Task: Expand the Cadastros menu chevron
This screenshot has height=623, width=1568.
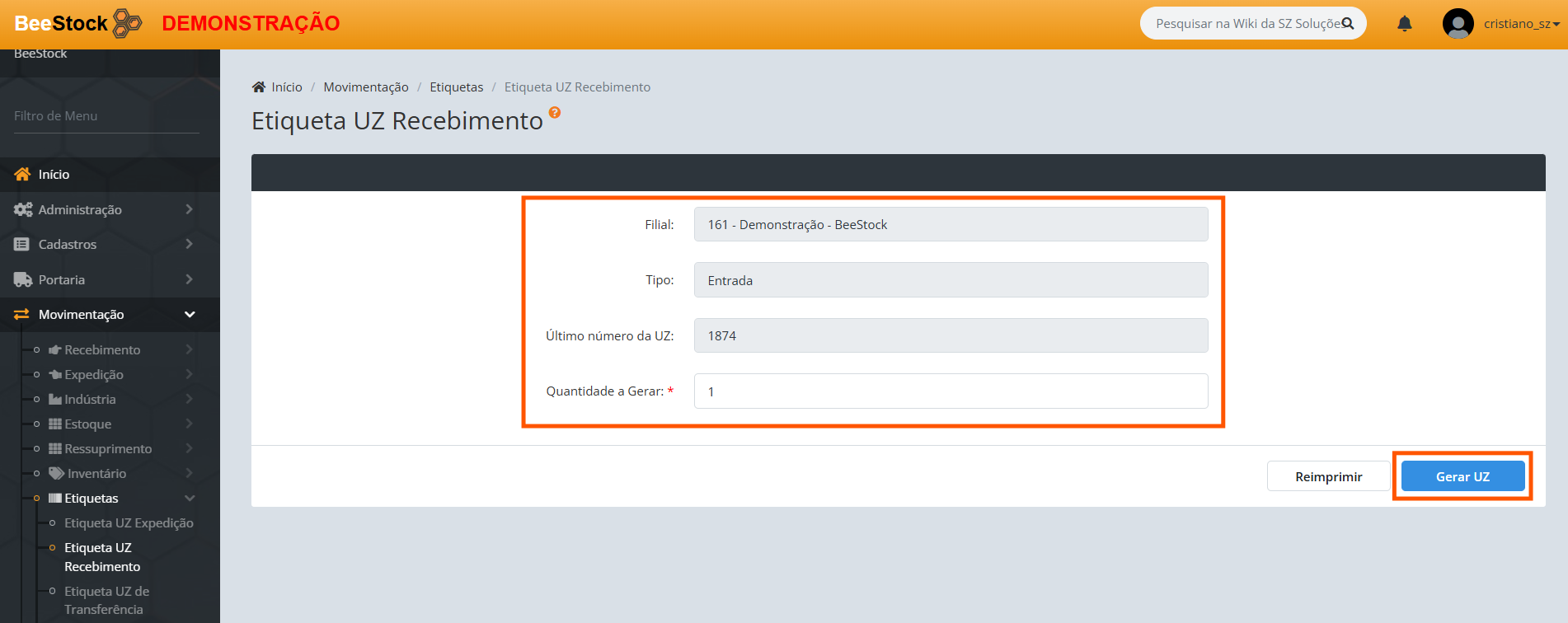Action: click(x=189, y=244)
